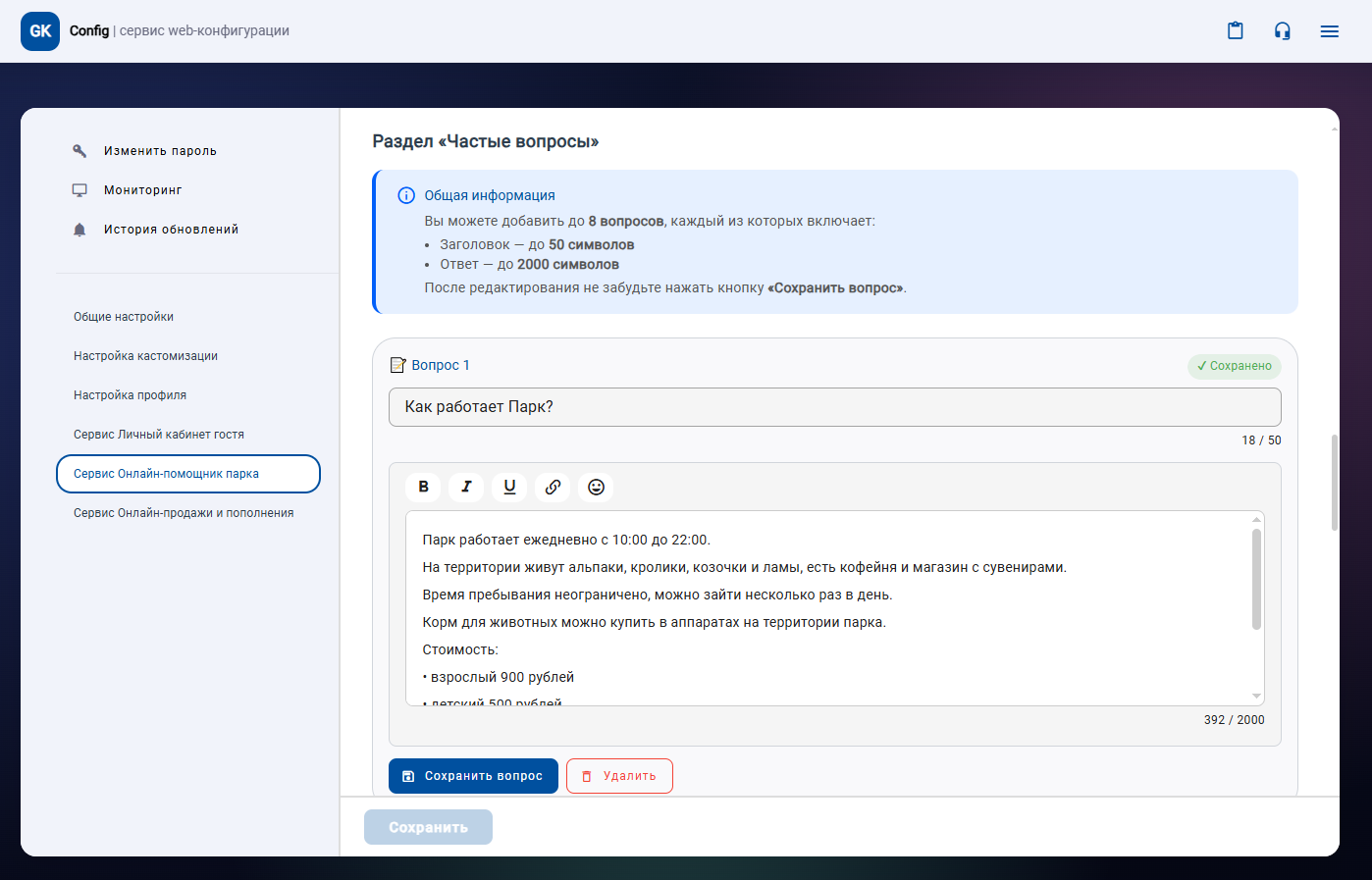Open Изменить пароль in the sidebar
Image resolution: width=1372 pixels, height=880 pixels.
click(160, 151)
